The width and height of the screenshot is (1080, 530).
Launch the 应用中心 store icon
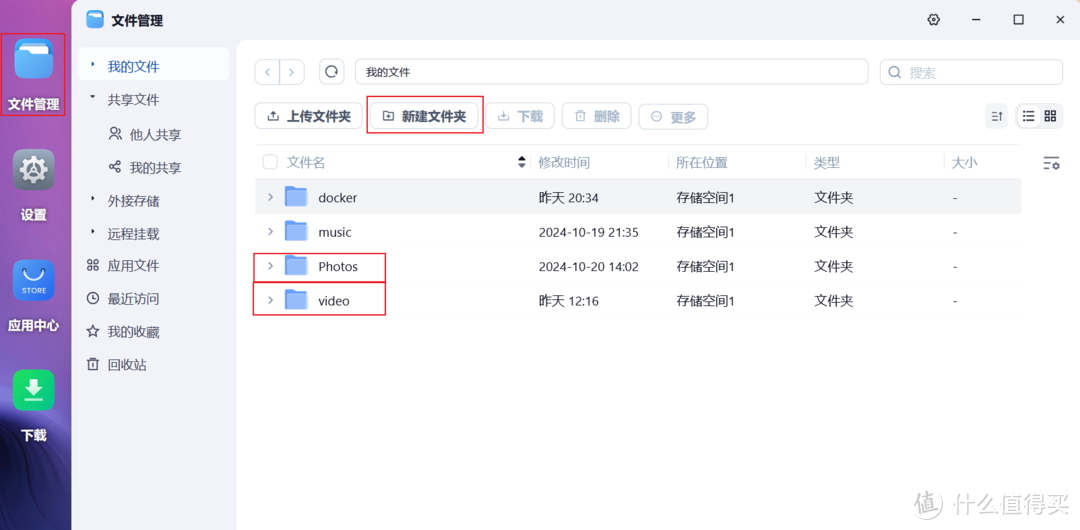[x=33, y=281]
